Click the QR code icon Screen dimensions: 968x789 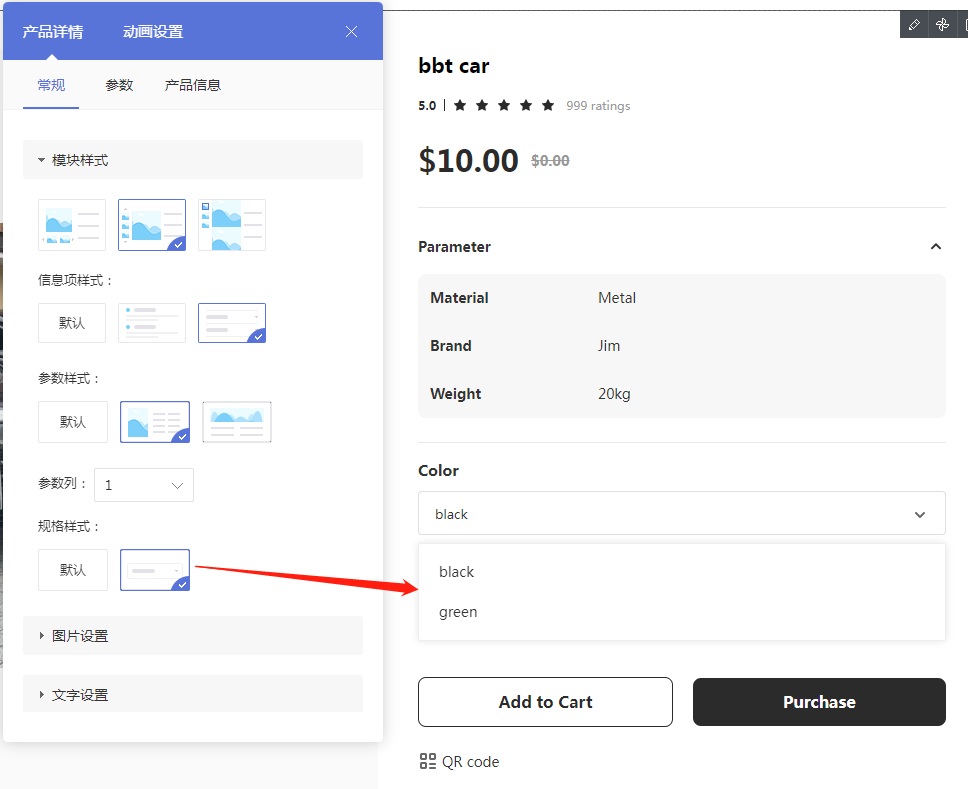[428, 762]
